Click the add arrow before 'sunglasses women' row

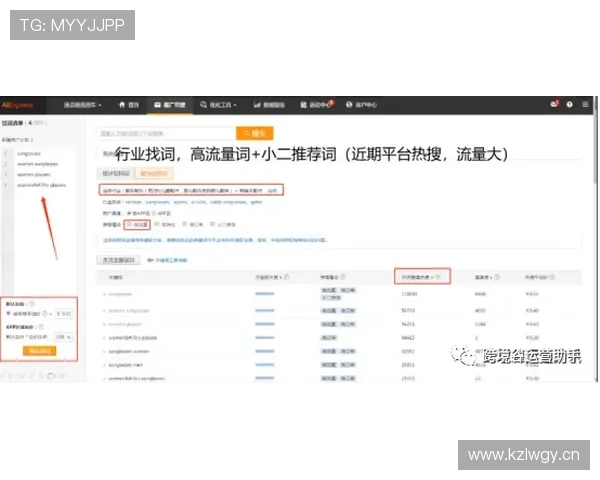[x=104, y=351]
